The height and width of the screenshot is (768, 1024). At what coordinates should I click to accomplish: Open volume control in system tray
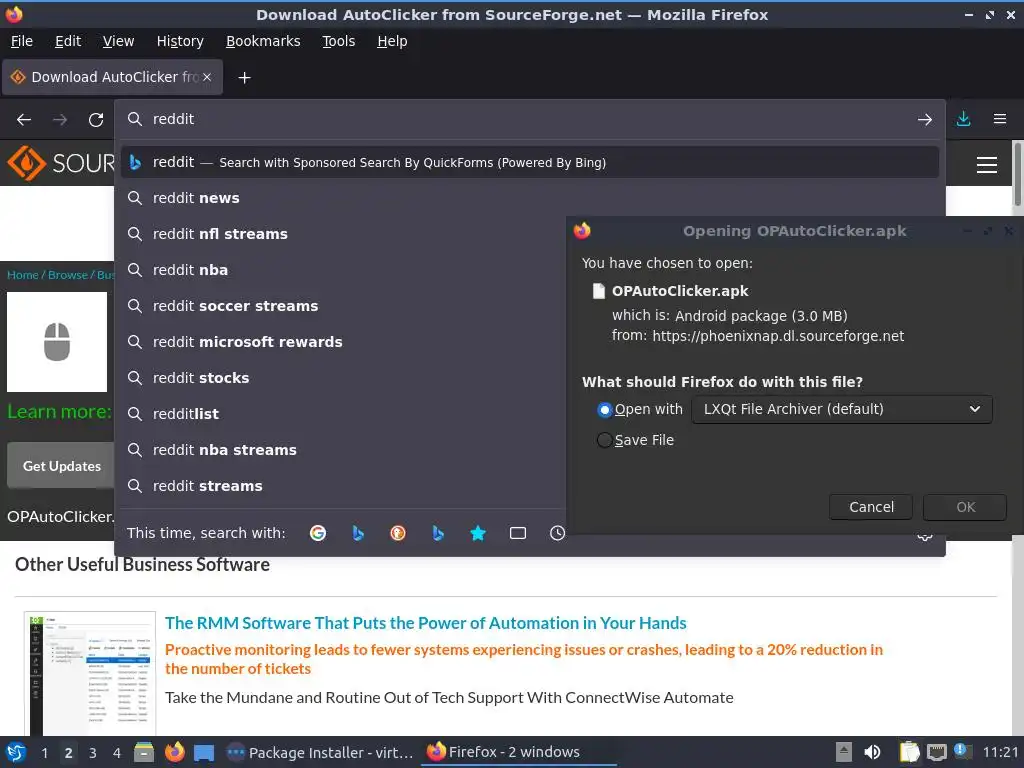[x=872, y=752]
